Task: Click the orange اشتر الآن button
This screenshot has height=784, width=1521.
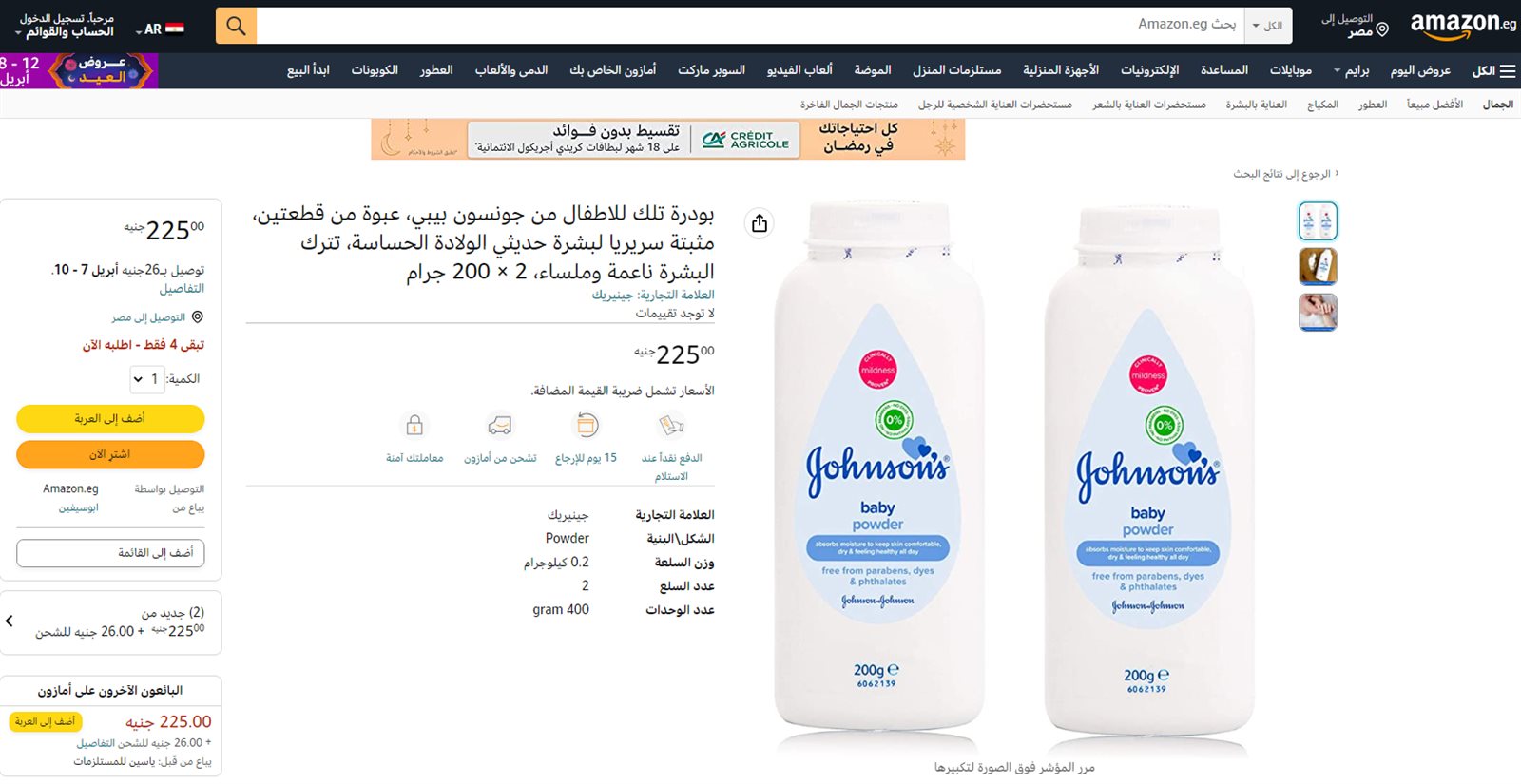Action: 110,454
